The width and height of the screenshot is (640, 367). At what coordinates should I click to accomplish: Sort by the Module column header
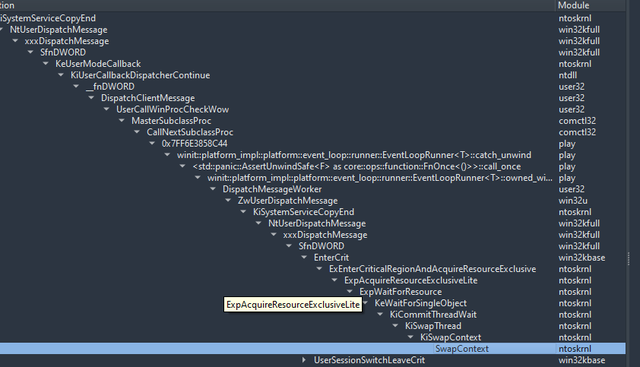coord(573,5)
